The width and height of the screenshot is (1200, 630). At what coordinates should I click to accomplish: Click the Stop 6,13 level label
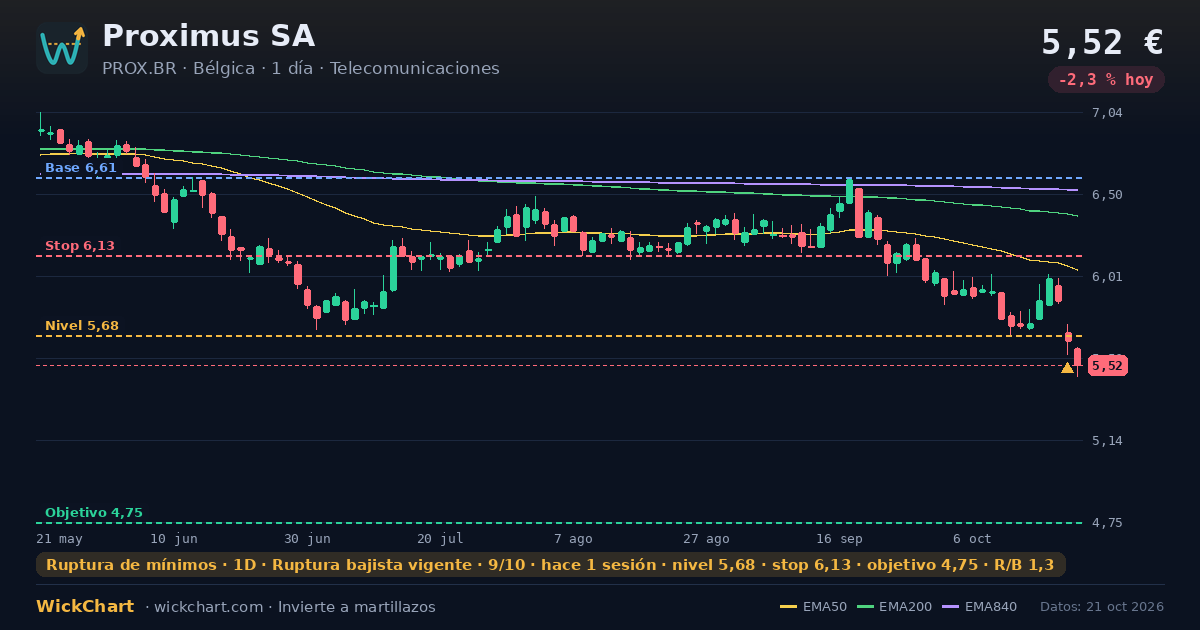click(80, 246)
